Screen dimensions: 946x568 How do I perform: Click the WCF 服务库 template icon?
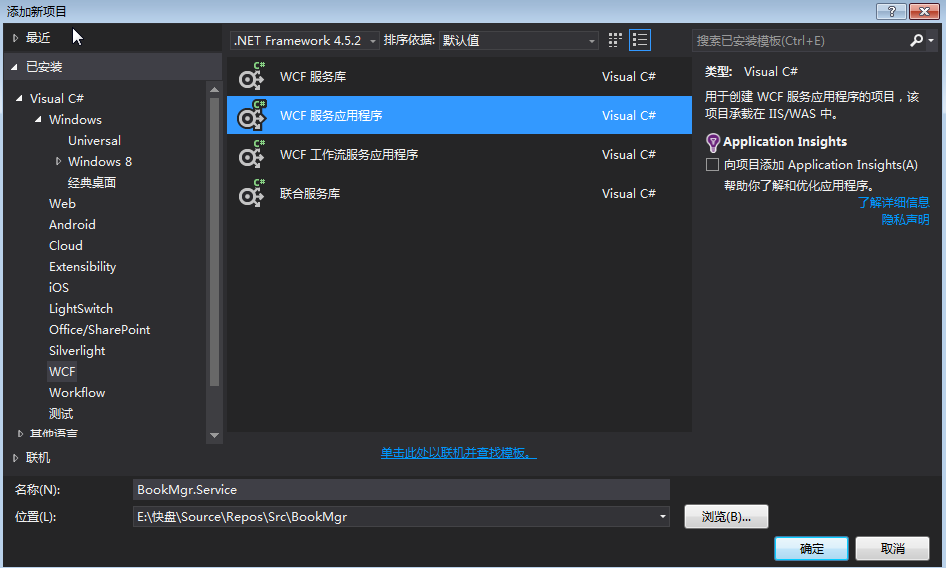click(x=251, y=77)
